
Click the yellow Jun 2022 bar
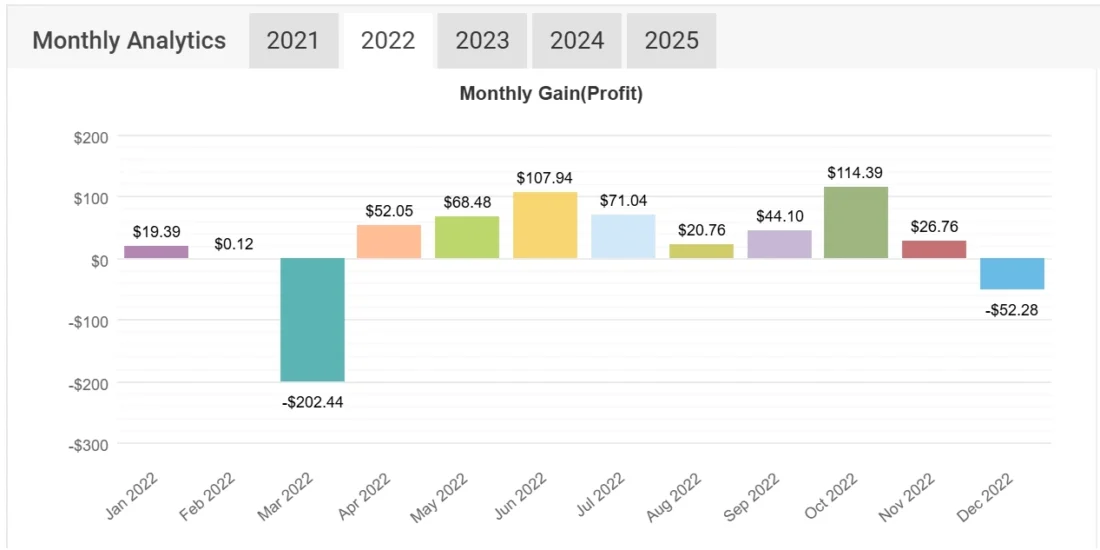coord(545,225)
